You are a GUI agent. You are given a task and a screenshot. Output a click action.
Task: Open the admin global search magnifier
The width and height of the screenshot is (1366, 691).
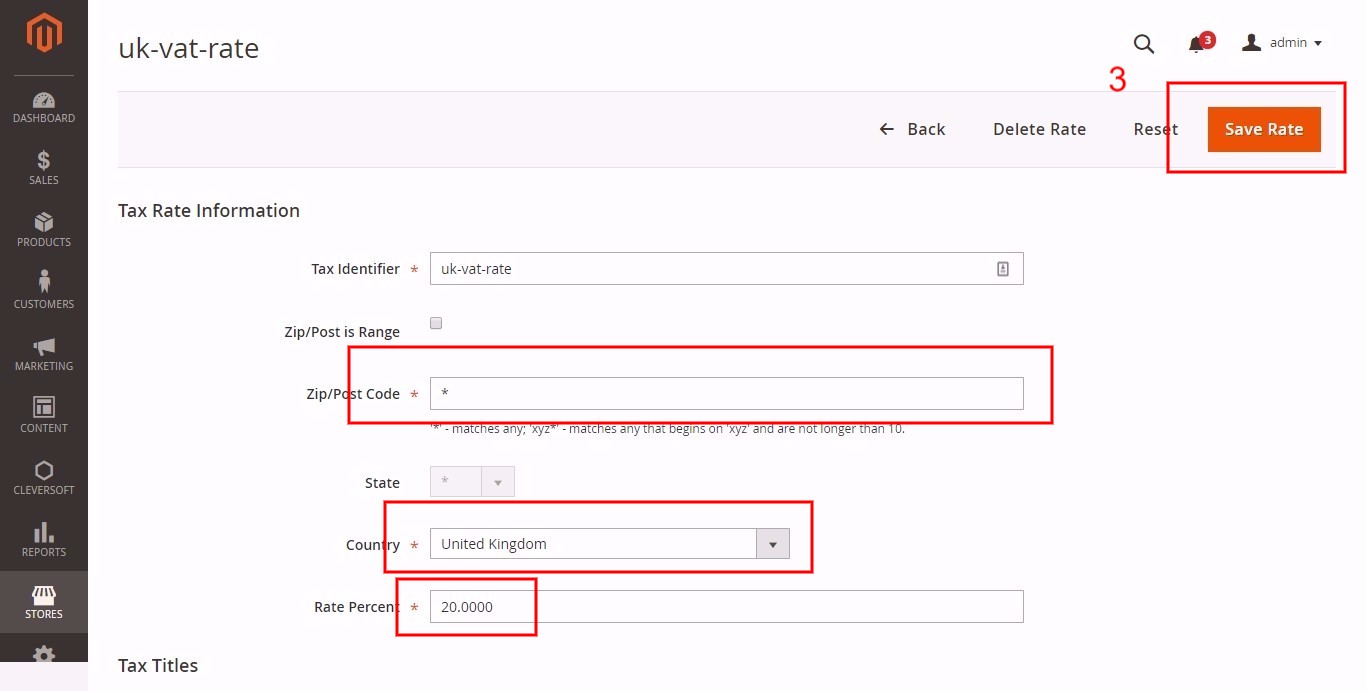1143,44
